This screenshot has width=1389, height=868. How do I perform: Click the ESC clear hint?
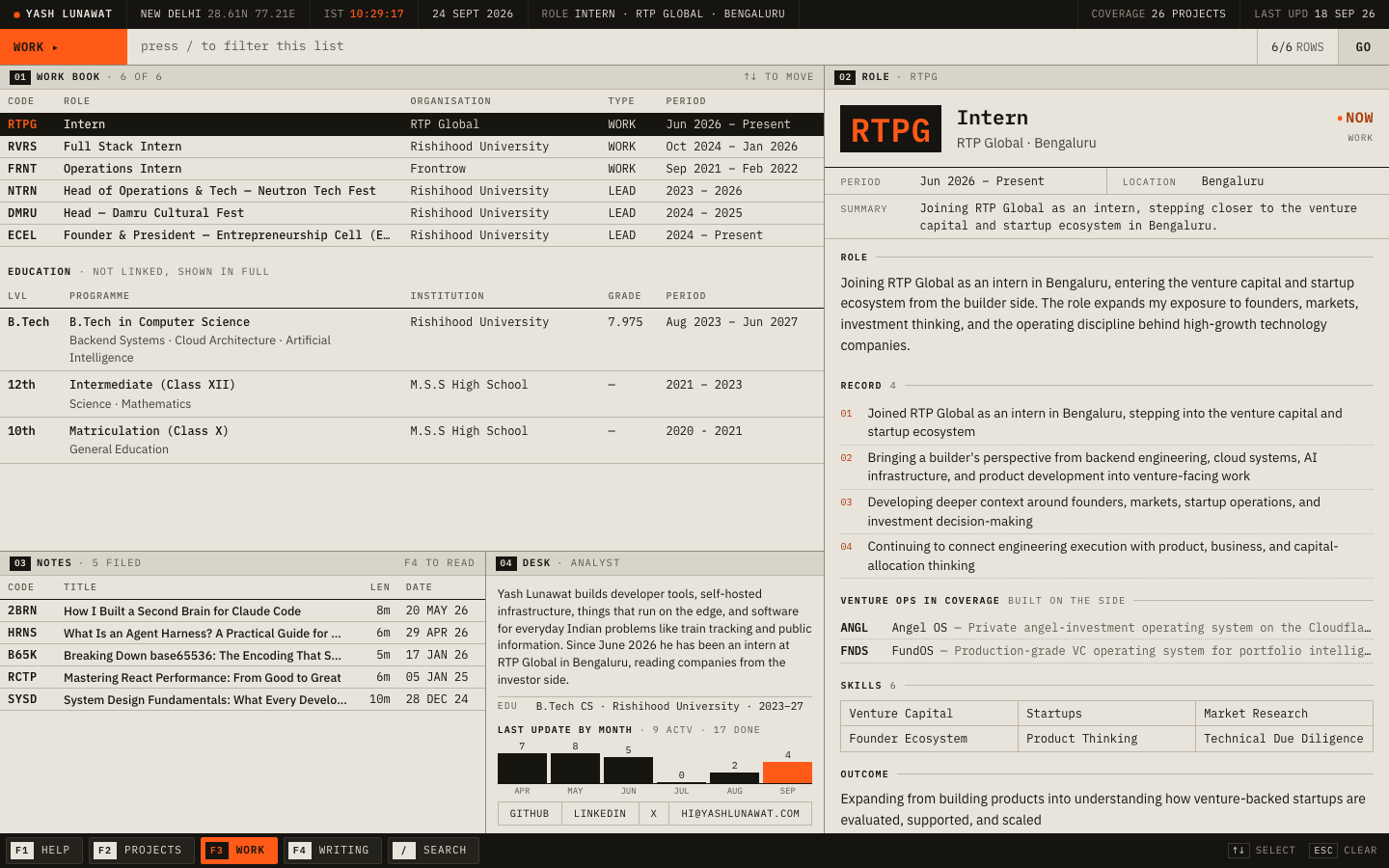(x=1343, y=851)
